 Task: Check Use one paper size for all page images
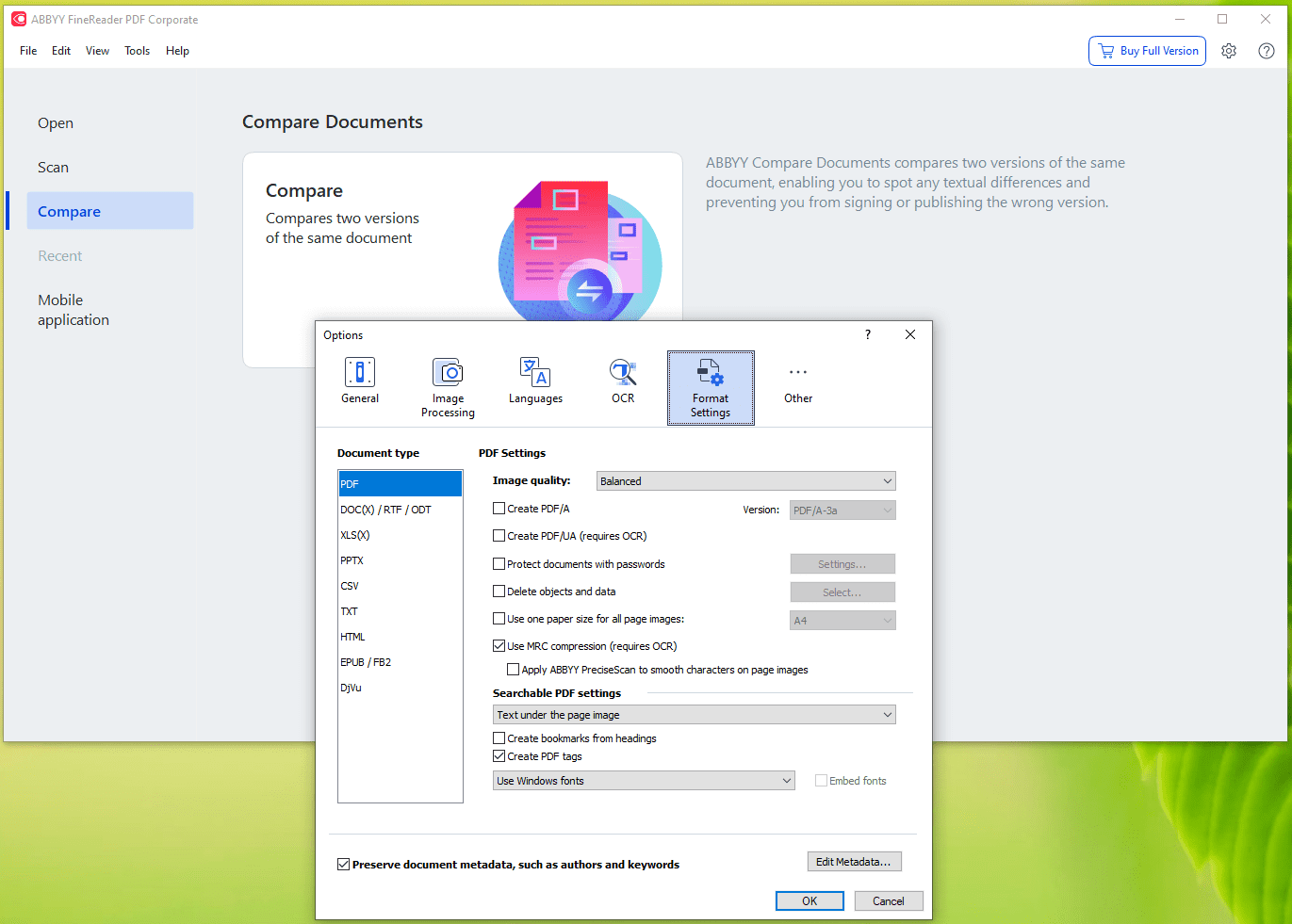click(x=499, y=619)
